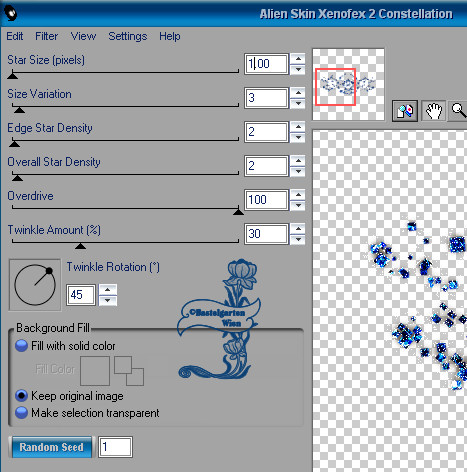
Task: Select the hand pan tool
Action: (x=434, y=111)
